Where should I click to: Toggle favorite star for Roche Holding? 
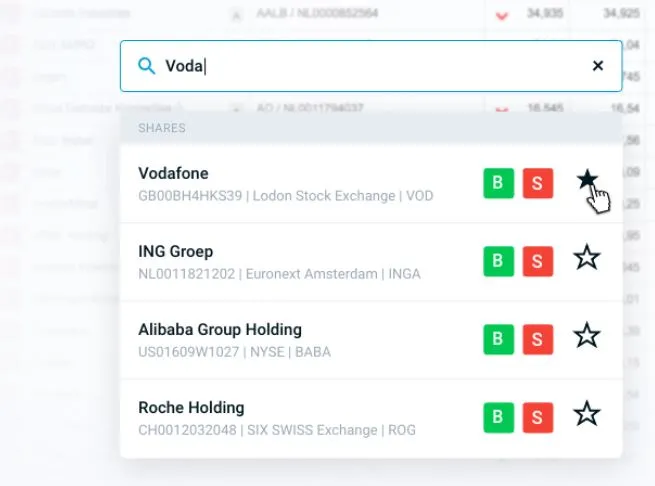click(x=587, y=413)
